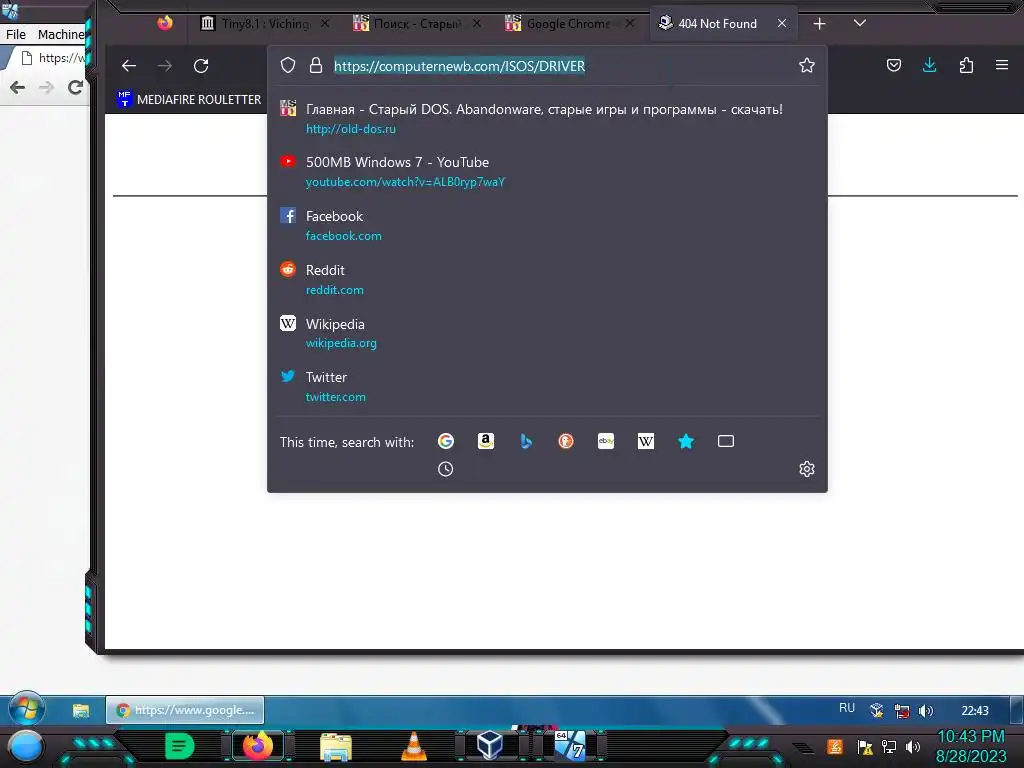Open File menu in VirtualBox window

coord(16,34)
